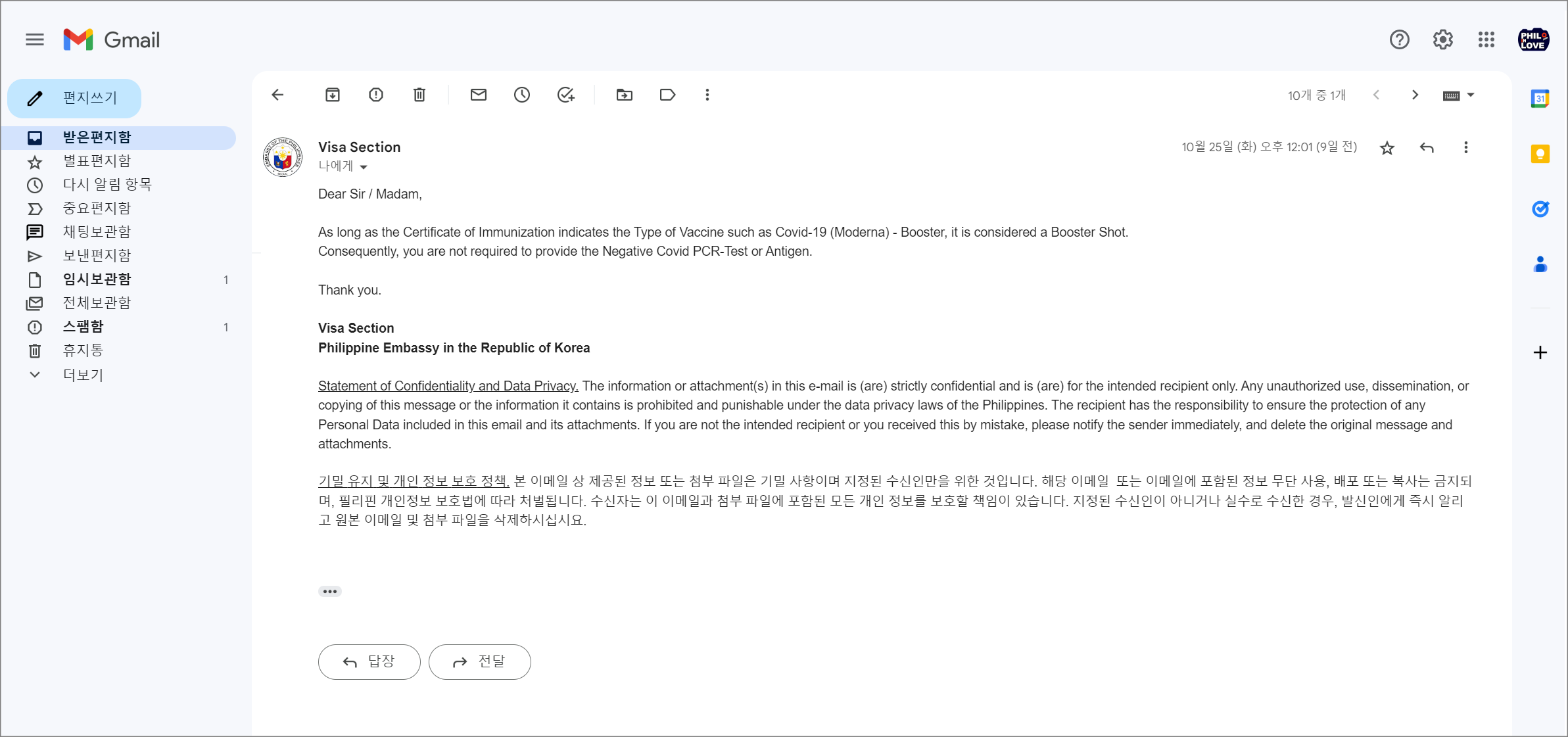
Task: Open Google Calendar side panel icon
Action: [x=1540, y=99]
